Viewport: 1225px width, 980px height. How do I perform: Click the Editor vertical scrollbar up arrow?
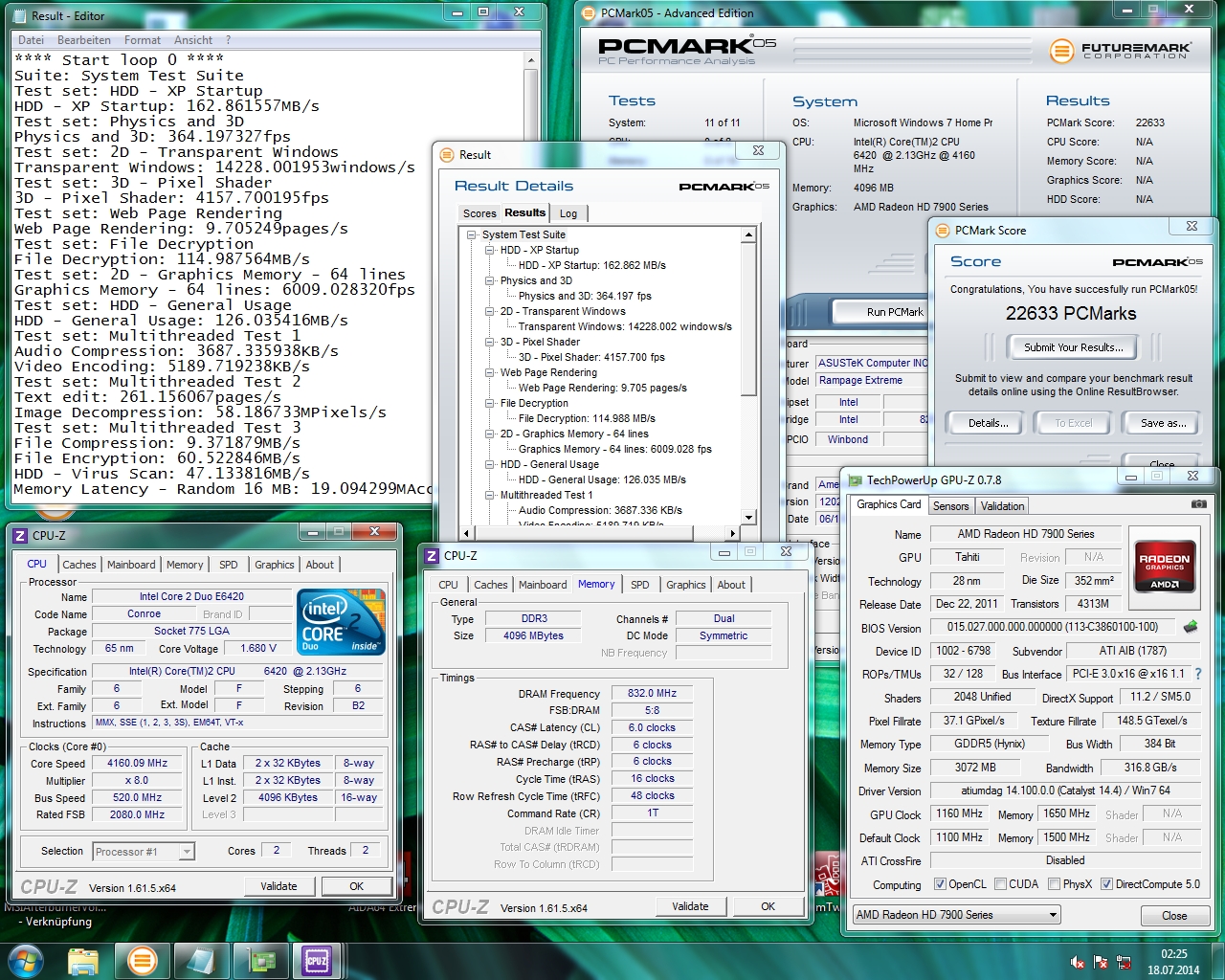pos(531,59)
